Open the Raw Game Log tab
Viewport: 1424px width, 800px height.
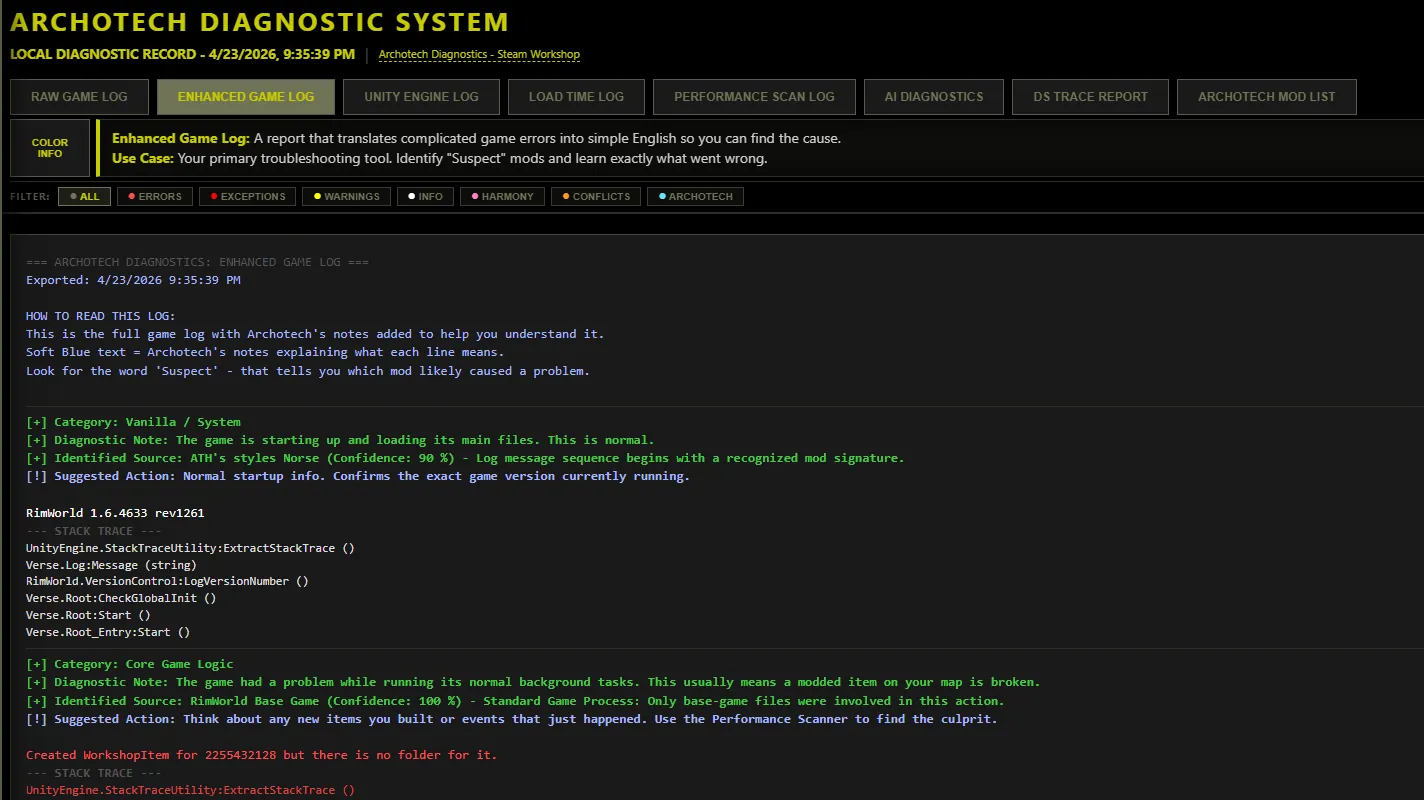point(79,97)
